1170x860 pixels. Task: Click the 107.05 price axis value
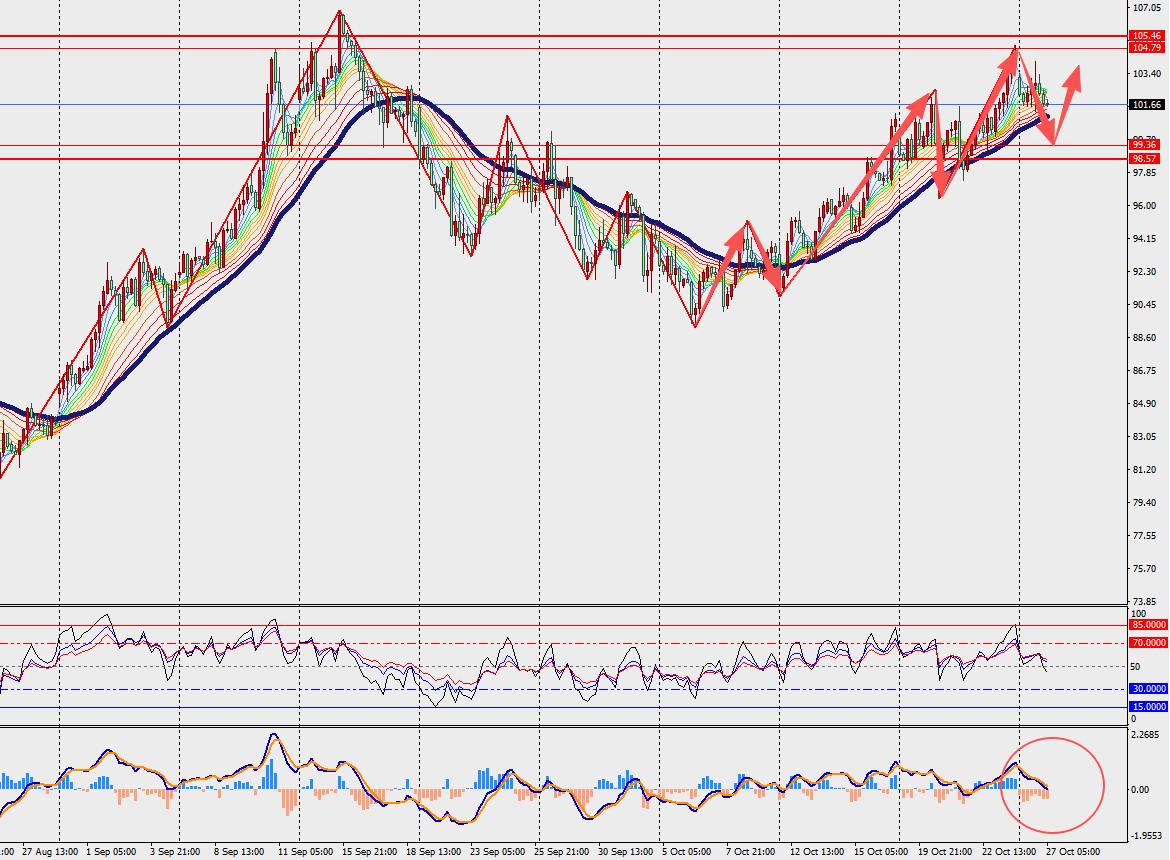[1147, 7]
